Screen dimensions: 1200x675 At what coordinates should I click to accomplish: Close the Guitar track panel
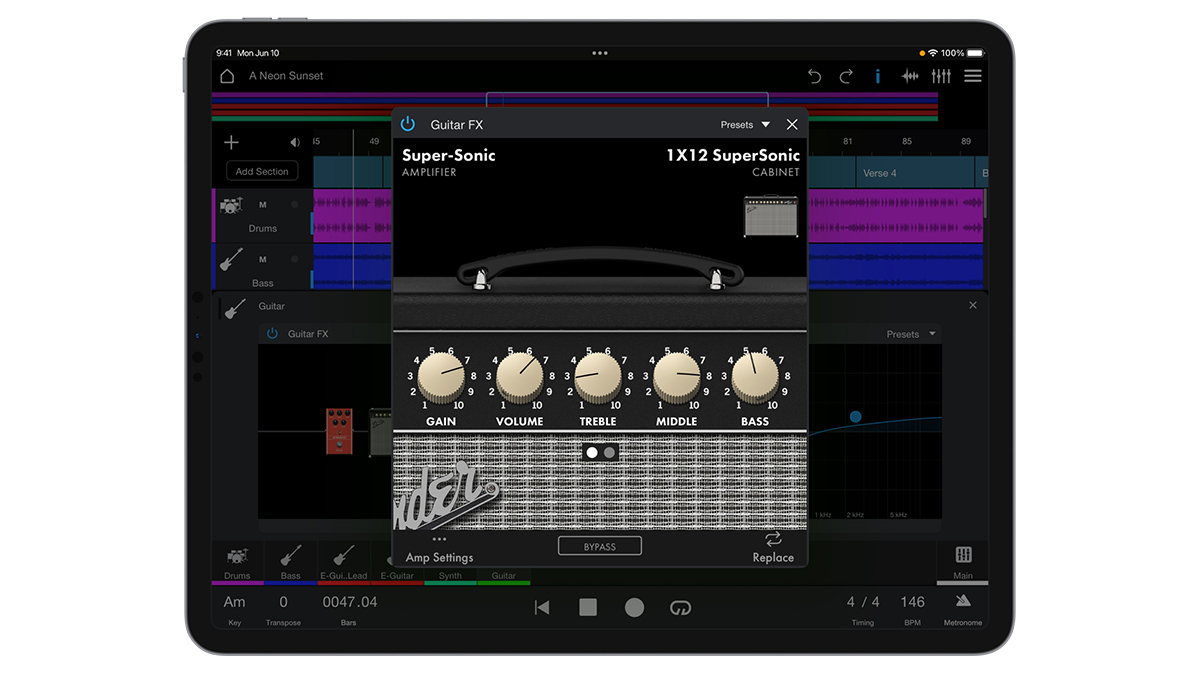coord(973,305)
